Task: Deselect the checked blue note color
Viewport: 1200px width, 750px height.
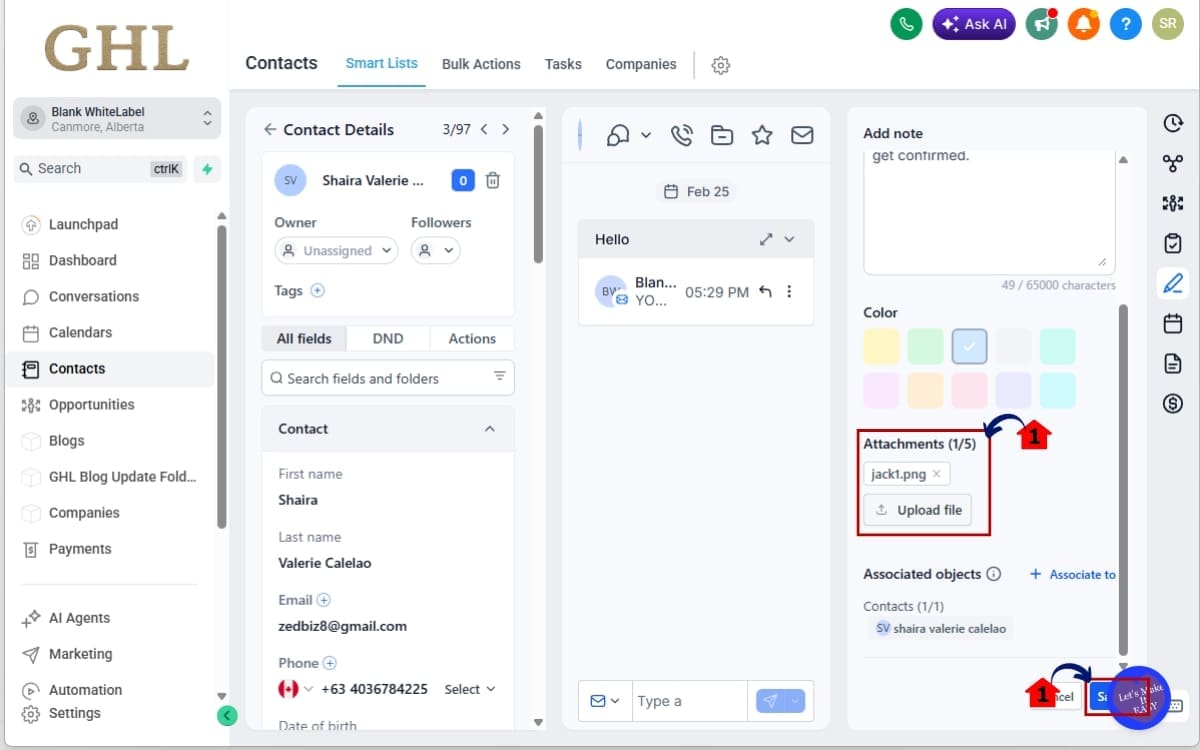Action: 969,345
